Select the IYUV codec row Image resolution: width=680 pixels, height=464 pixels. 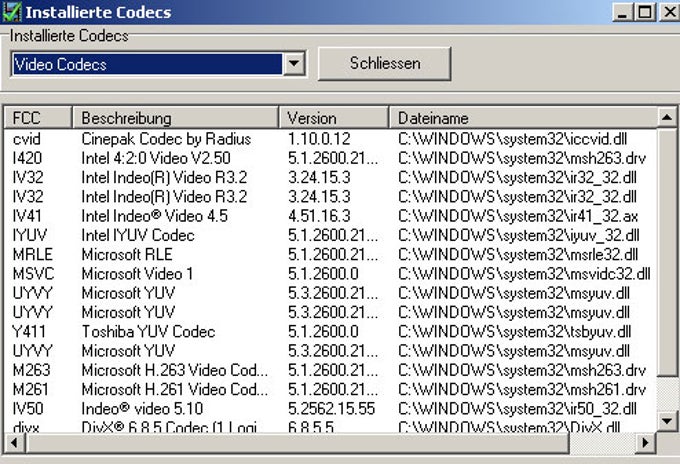pyautogui.click(x=330, y=235)
